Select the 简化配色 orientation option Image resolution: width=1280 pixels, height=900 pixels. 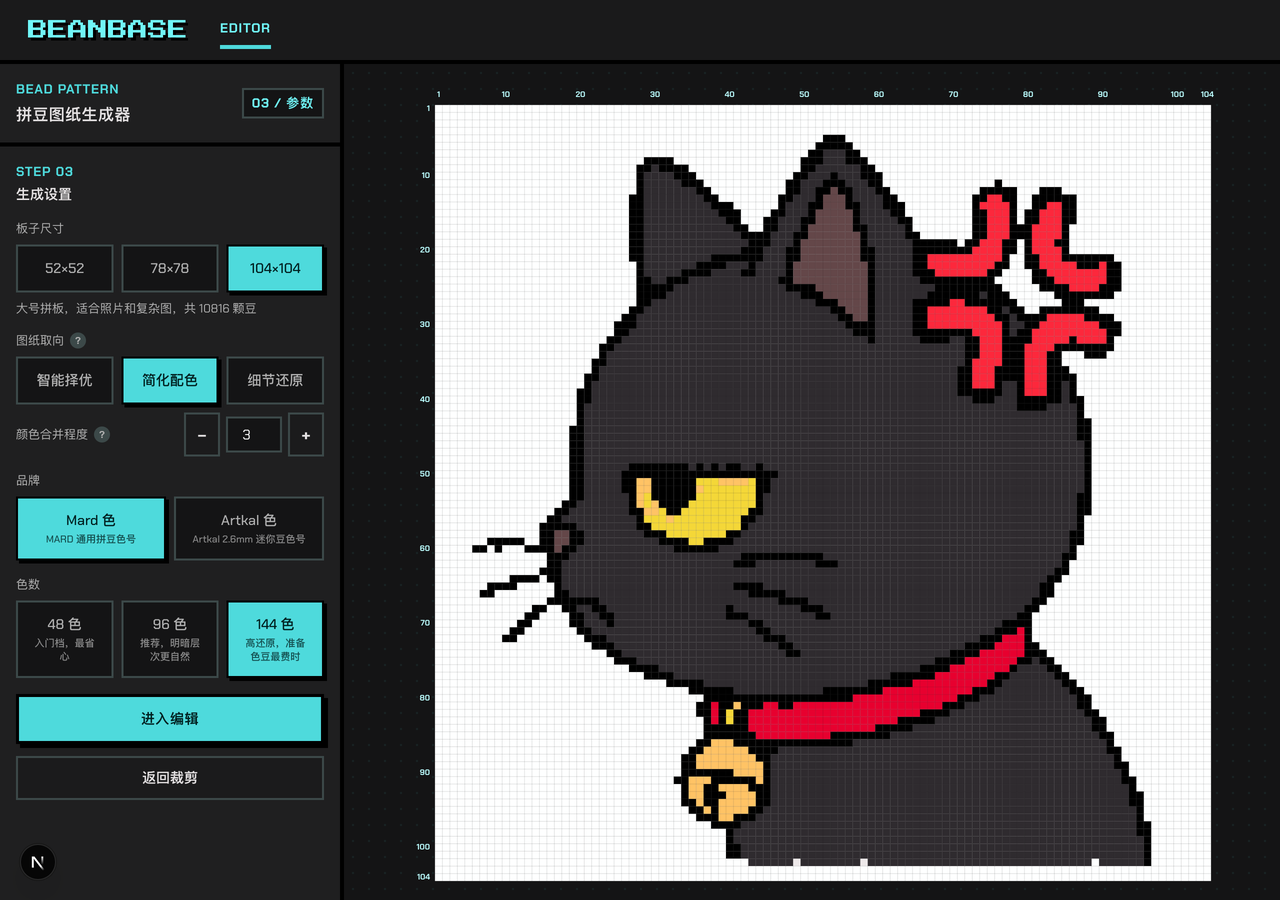(170, 380)
